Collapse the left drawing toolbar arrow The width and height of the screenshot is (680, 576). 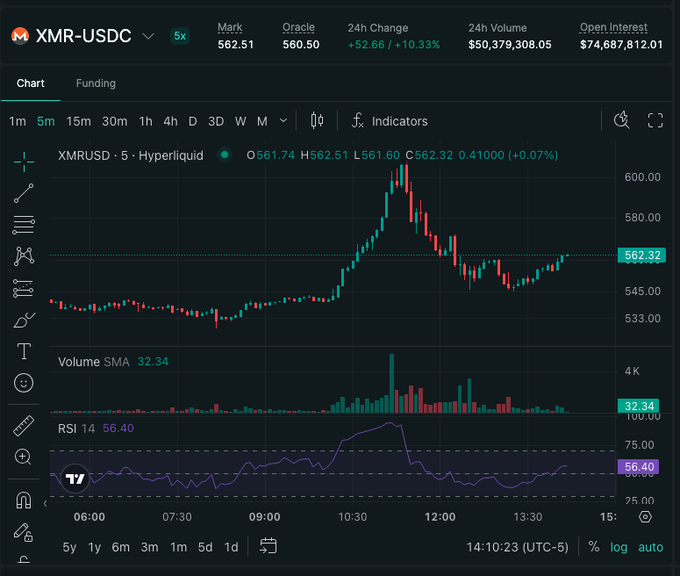tap(45, 504)
